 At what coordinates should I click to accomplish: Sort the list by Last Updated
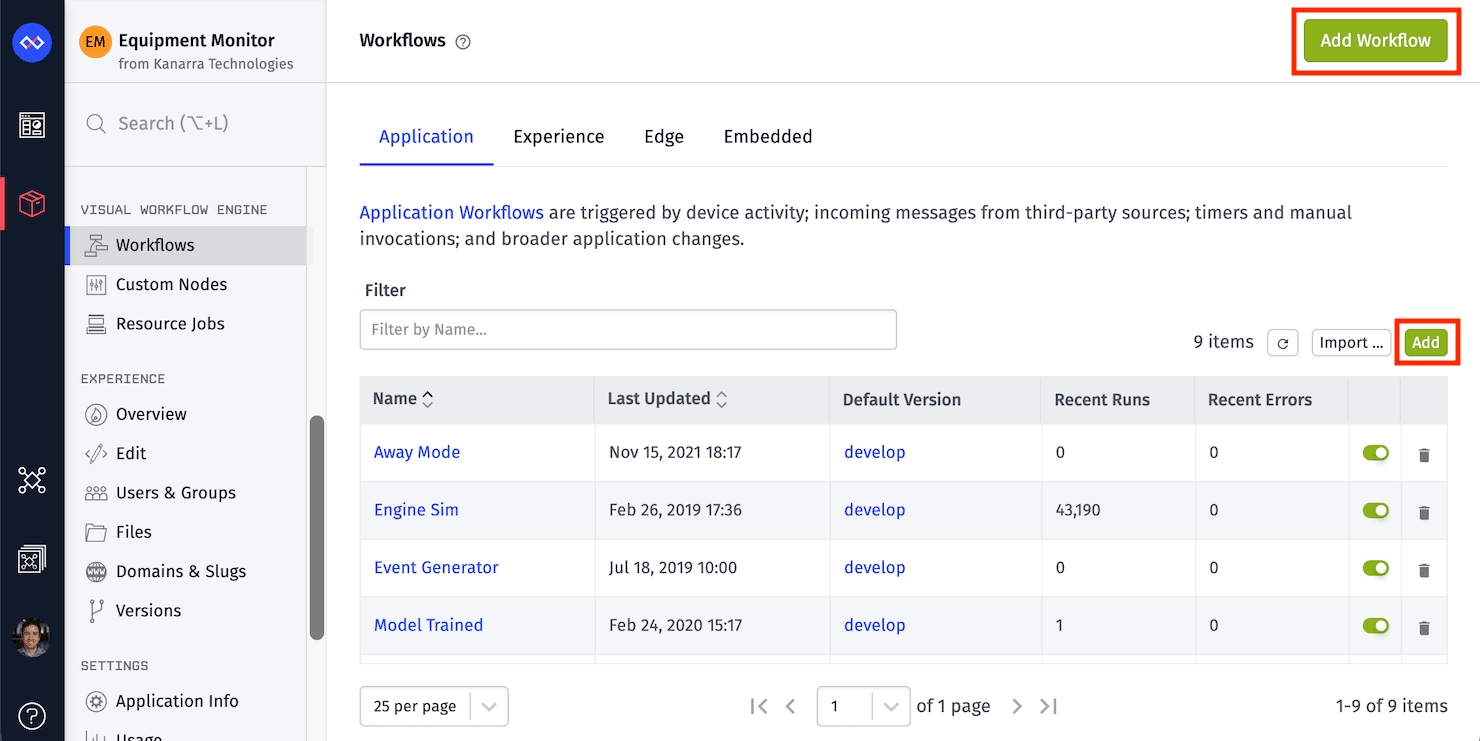[661, 398]
